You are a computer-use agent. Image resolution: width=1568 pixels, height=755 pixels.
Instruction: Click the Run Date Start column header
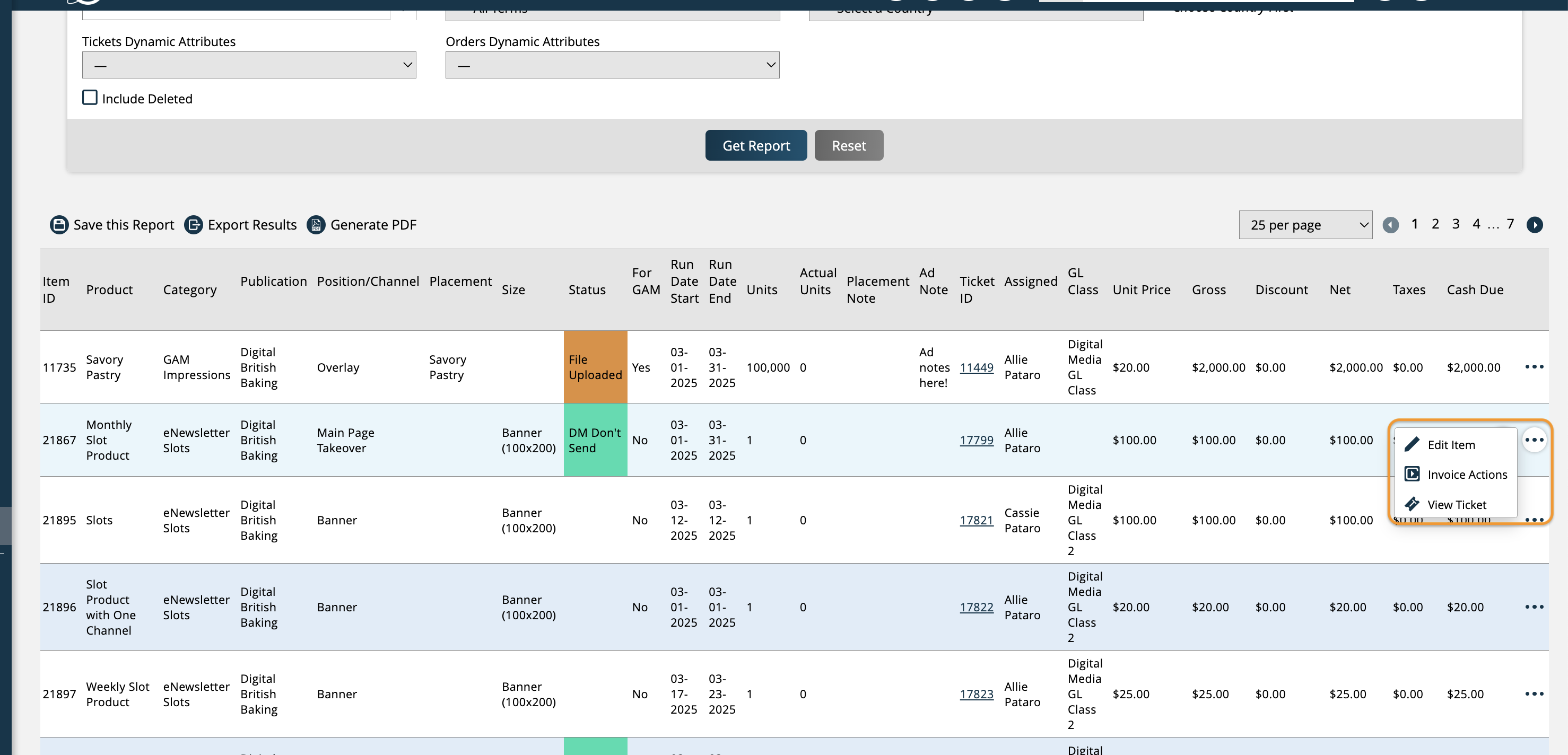click(684, 281)
